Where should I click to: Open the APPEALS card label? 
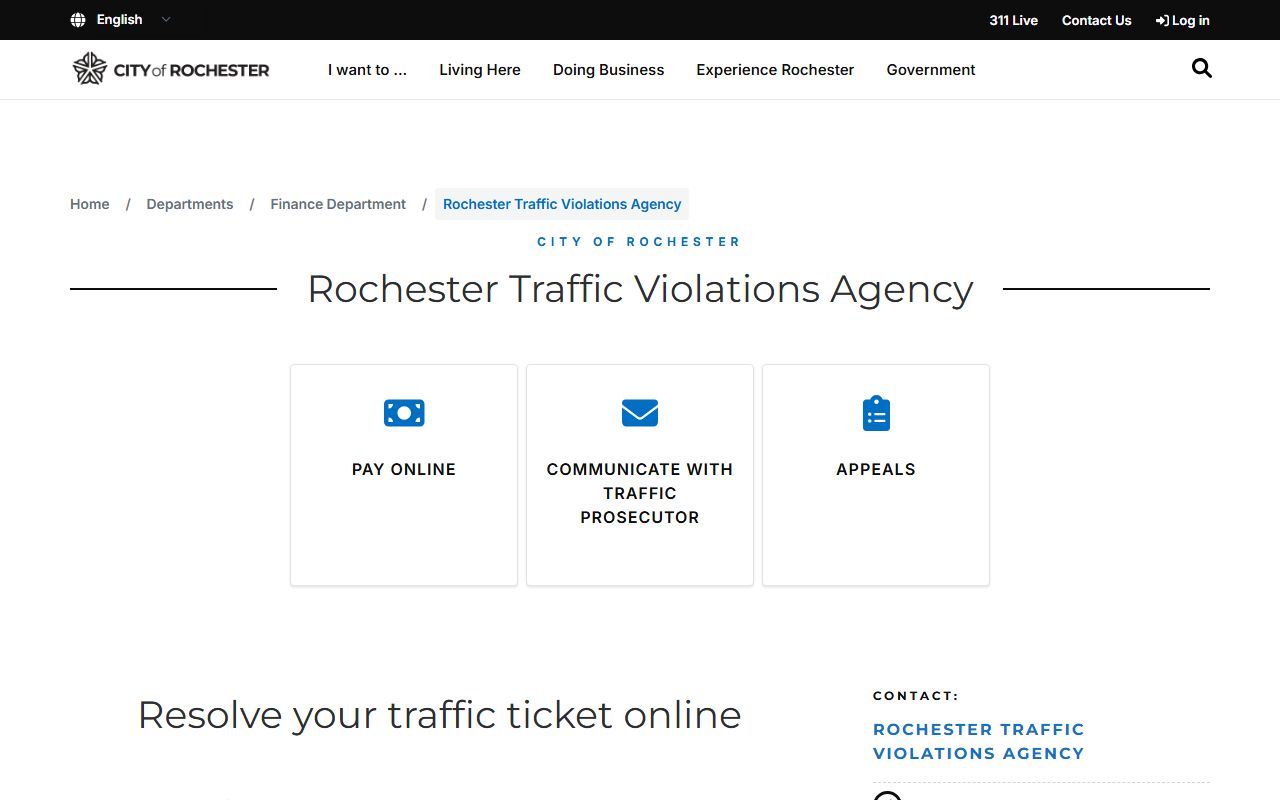coord(876,469)
